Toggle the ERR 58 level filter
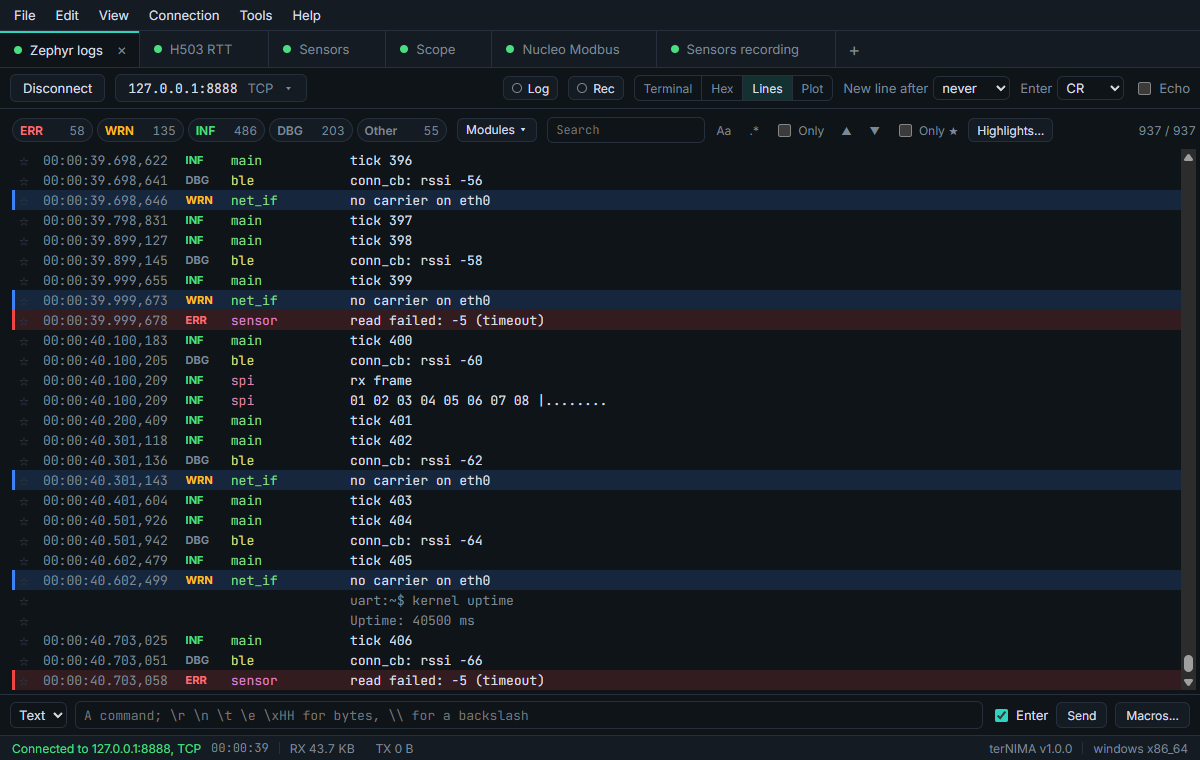The image size is (1200, 760). 52,131
